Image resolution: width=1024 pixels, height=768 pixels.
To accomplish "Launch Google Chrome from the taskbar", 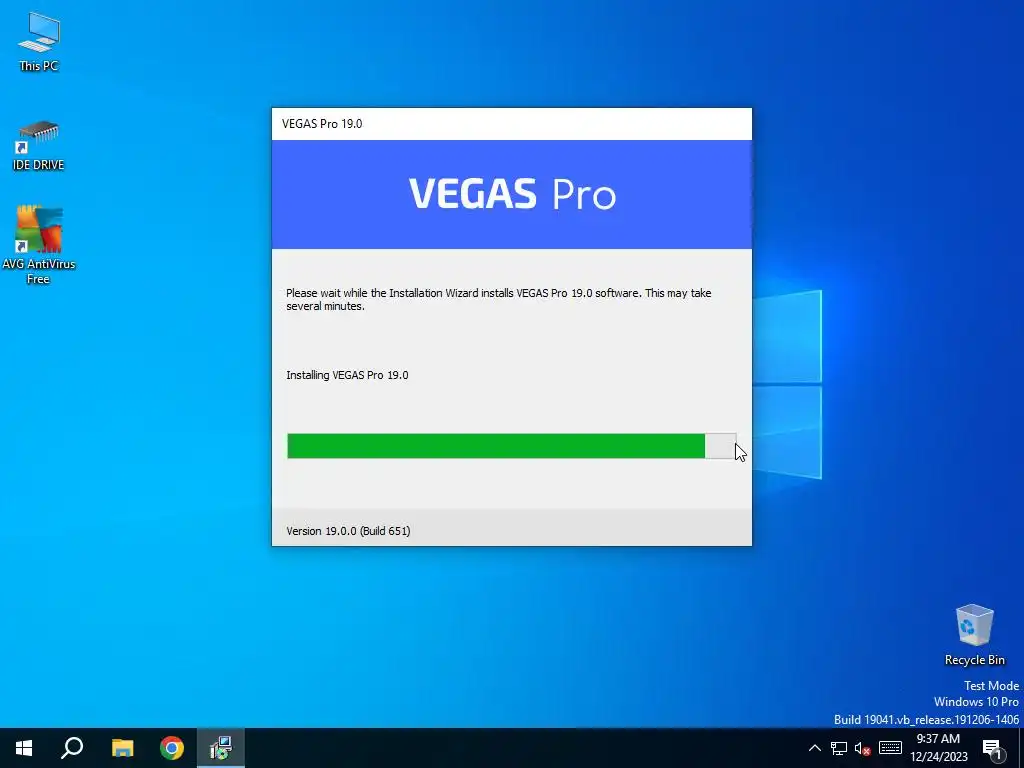I will (172, 748).
